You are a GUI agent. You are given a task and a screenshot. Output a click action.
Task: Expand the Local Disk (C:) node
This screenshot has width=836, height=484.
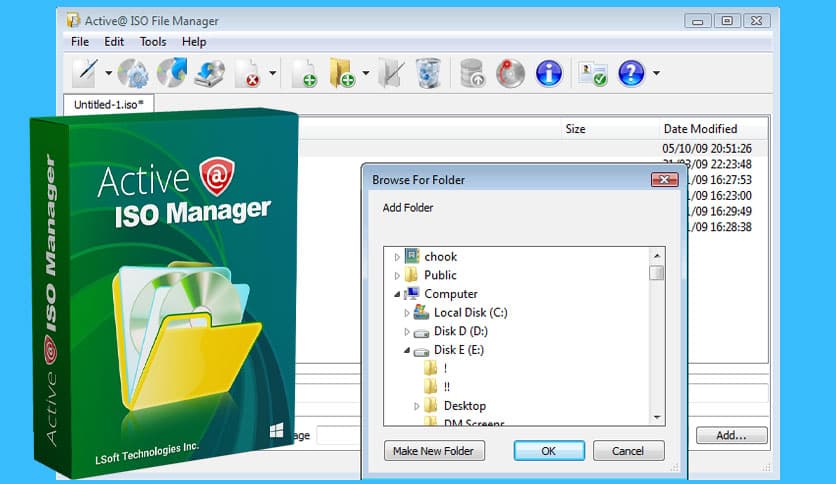[407, 313]
